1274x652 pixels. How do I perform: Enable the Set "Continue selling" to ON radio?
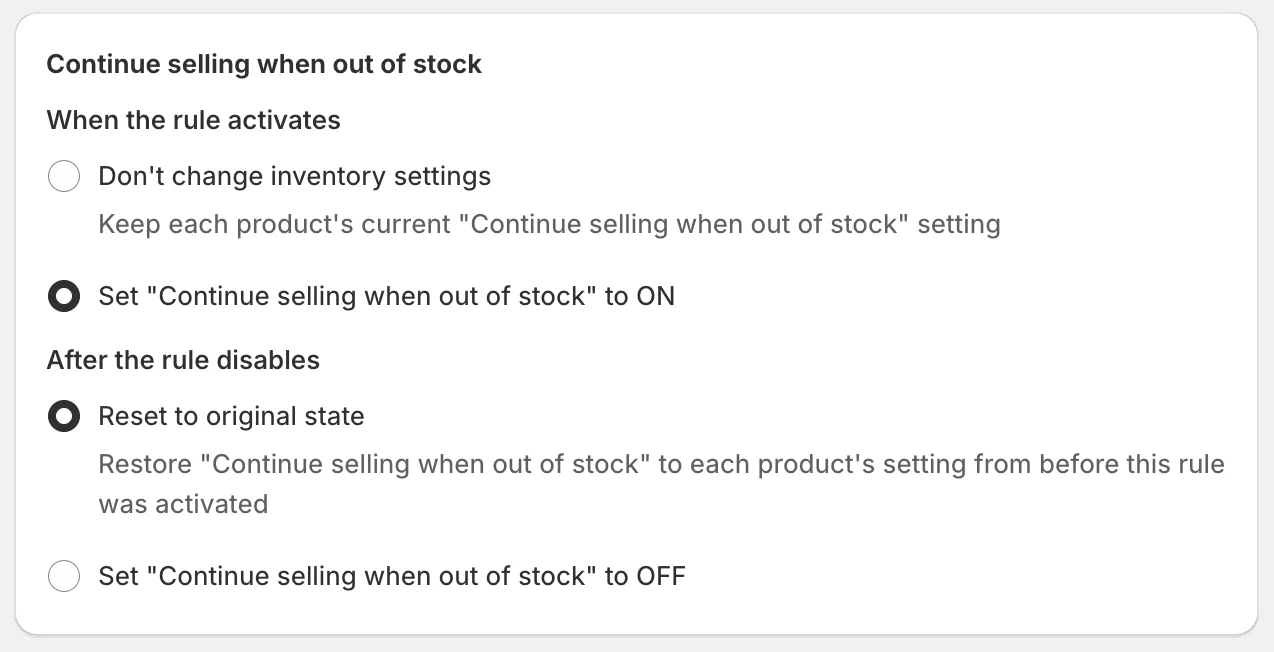(x=64, y=297)
